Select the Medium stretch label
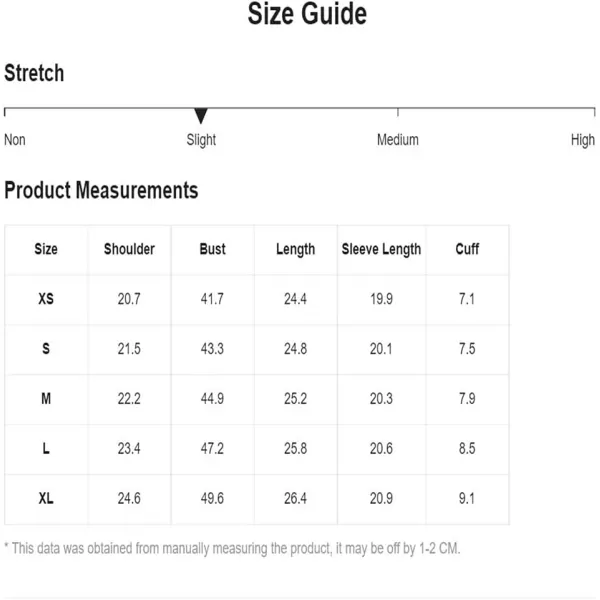The image size is (600, 600). coord(398,140)
